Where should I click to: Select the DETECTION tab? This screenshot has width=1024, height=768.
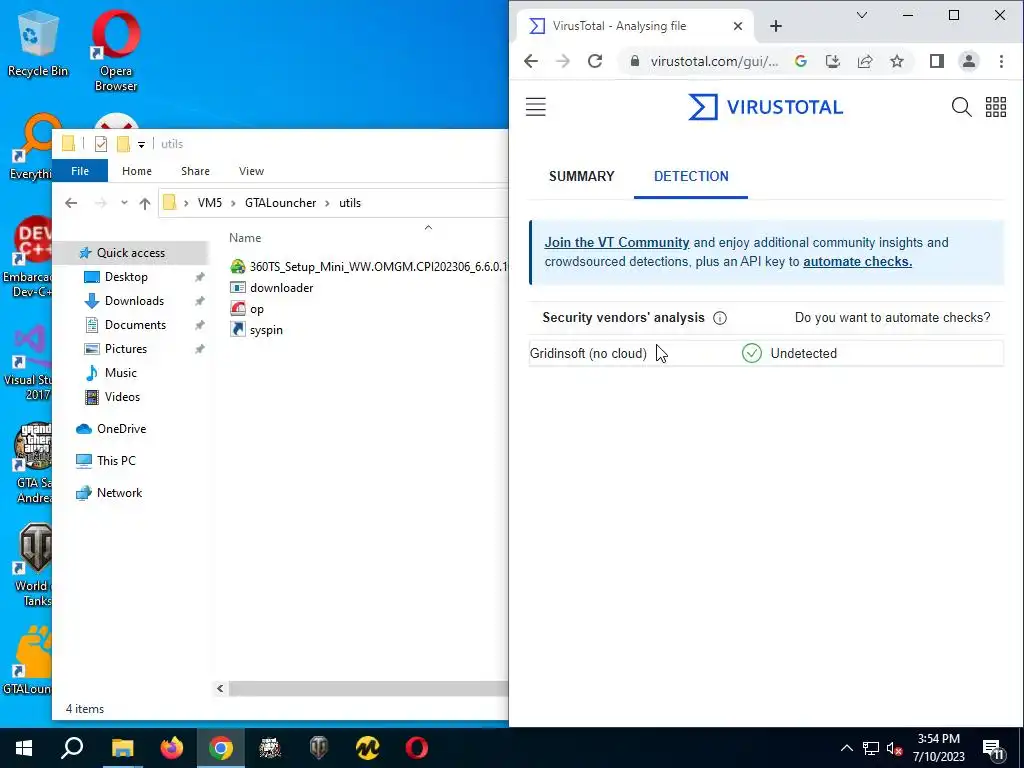(691, 176)
